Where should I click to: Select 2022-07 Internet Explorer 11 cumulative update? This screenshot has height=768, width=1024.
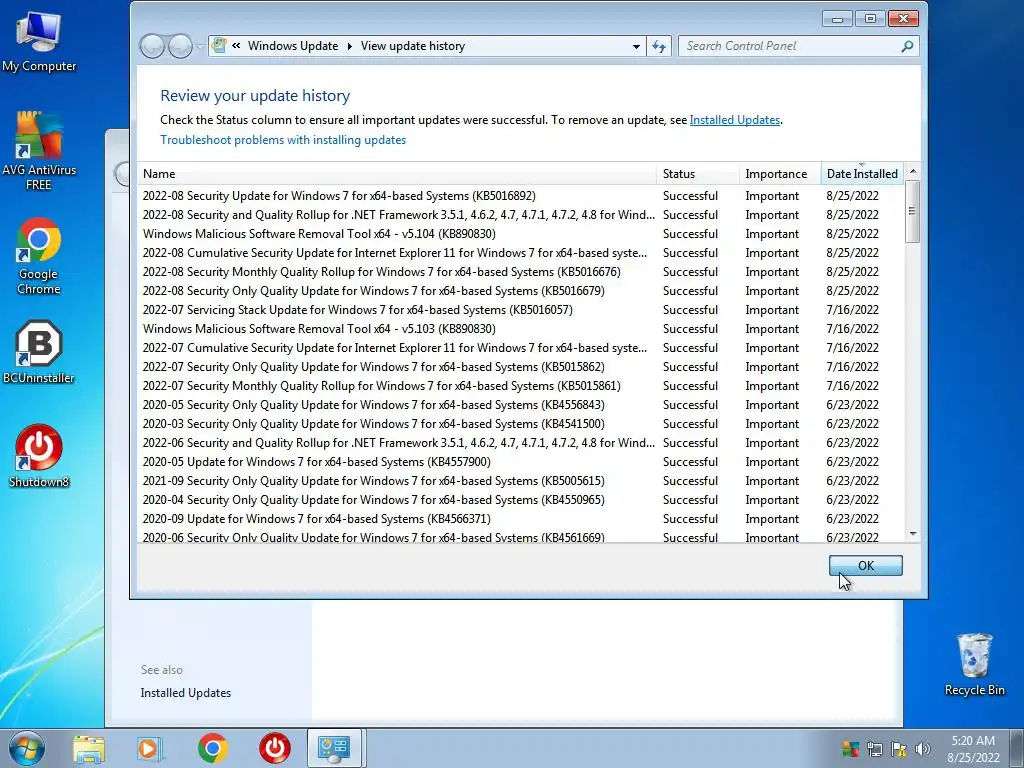point(521,348)
